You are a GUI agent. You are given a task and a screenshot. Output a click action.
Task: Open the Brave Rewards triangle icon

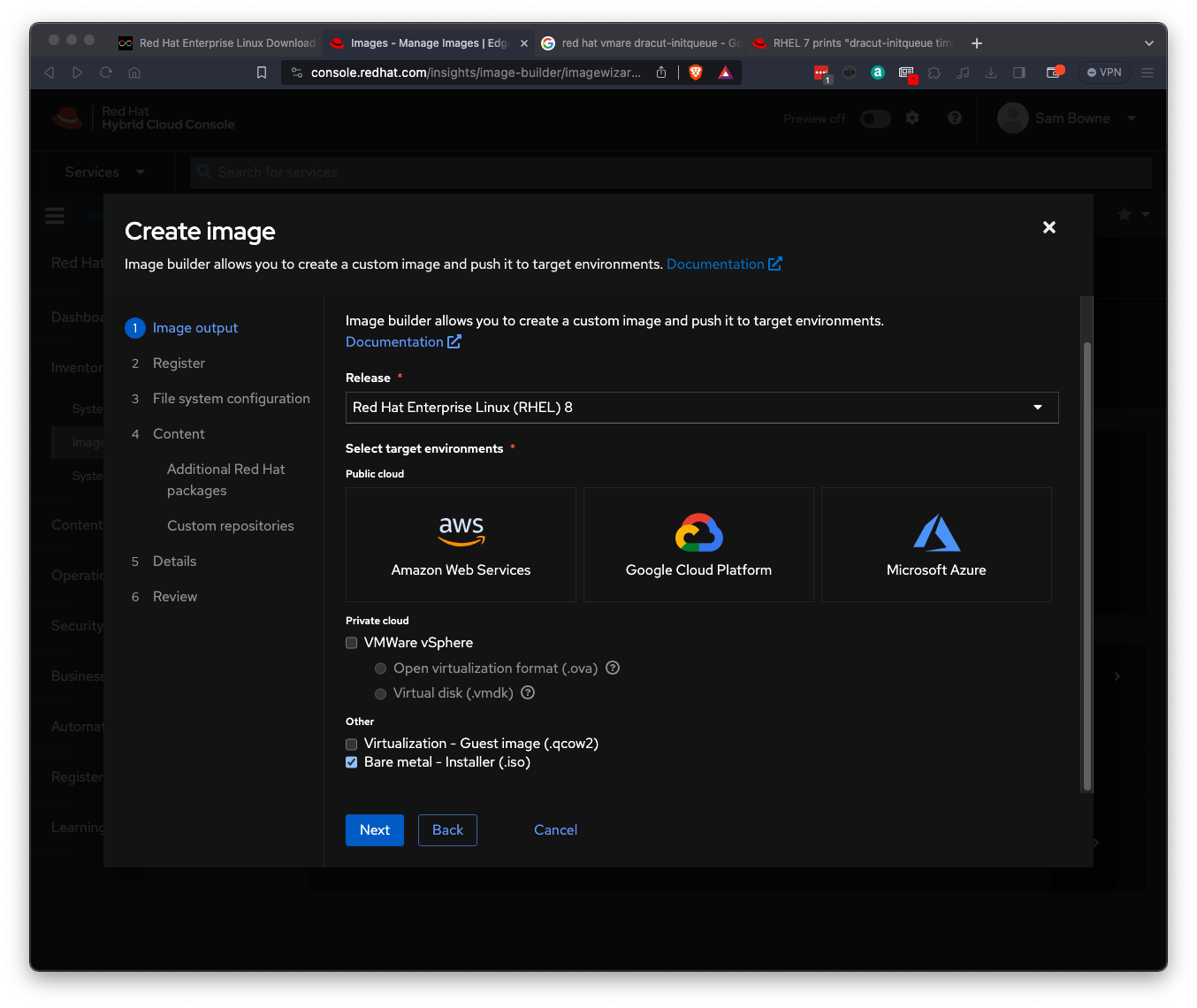point(725,73)
